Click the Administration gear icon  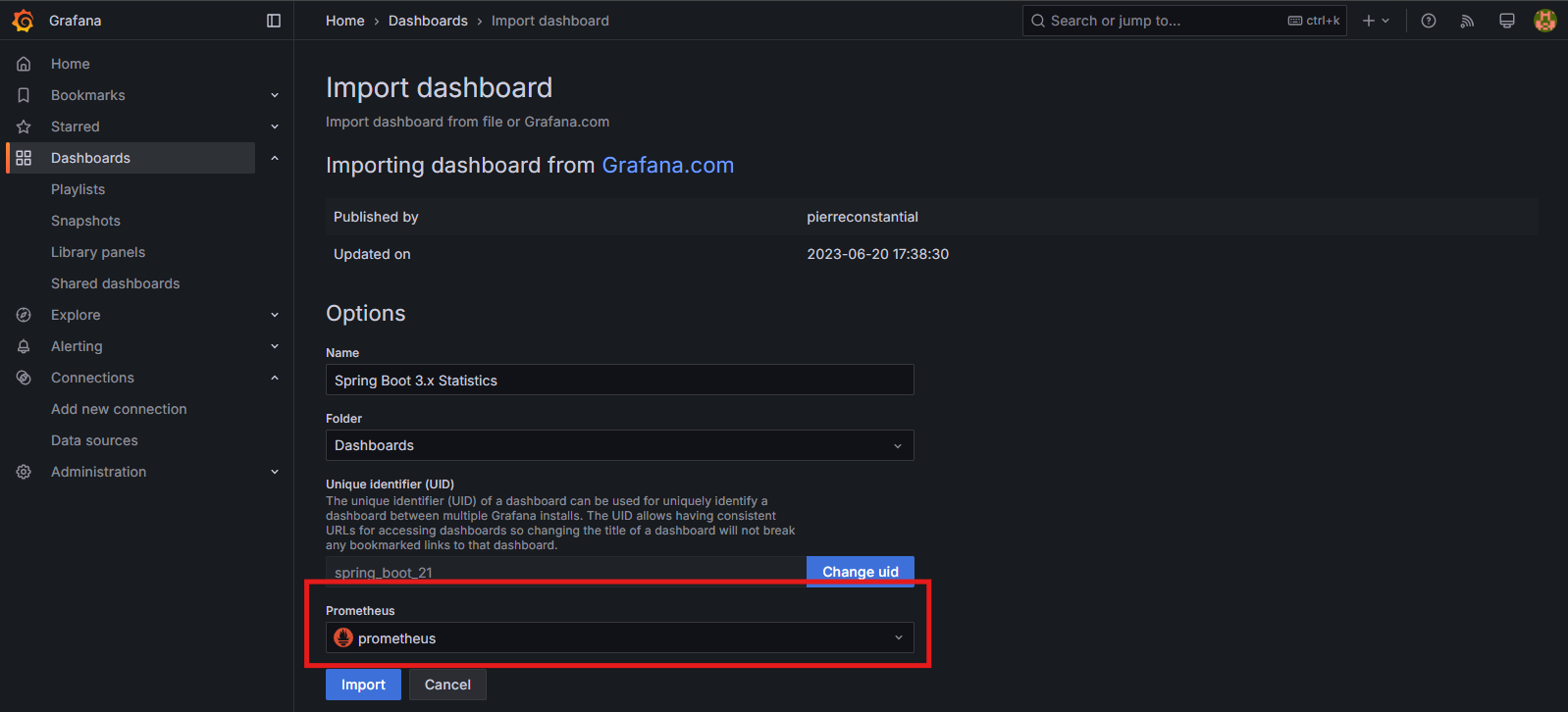[24, 472]
